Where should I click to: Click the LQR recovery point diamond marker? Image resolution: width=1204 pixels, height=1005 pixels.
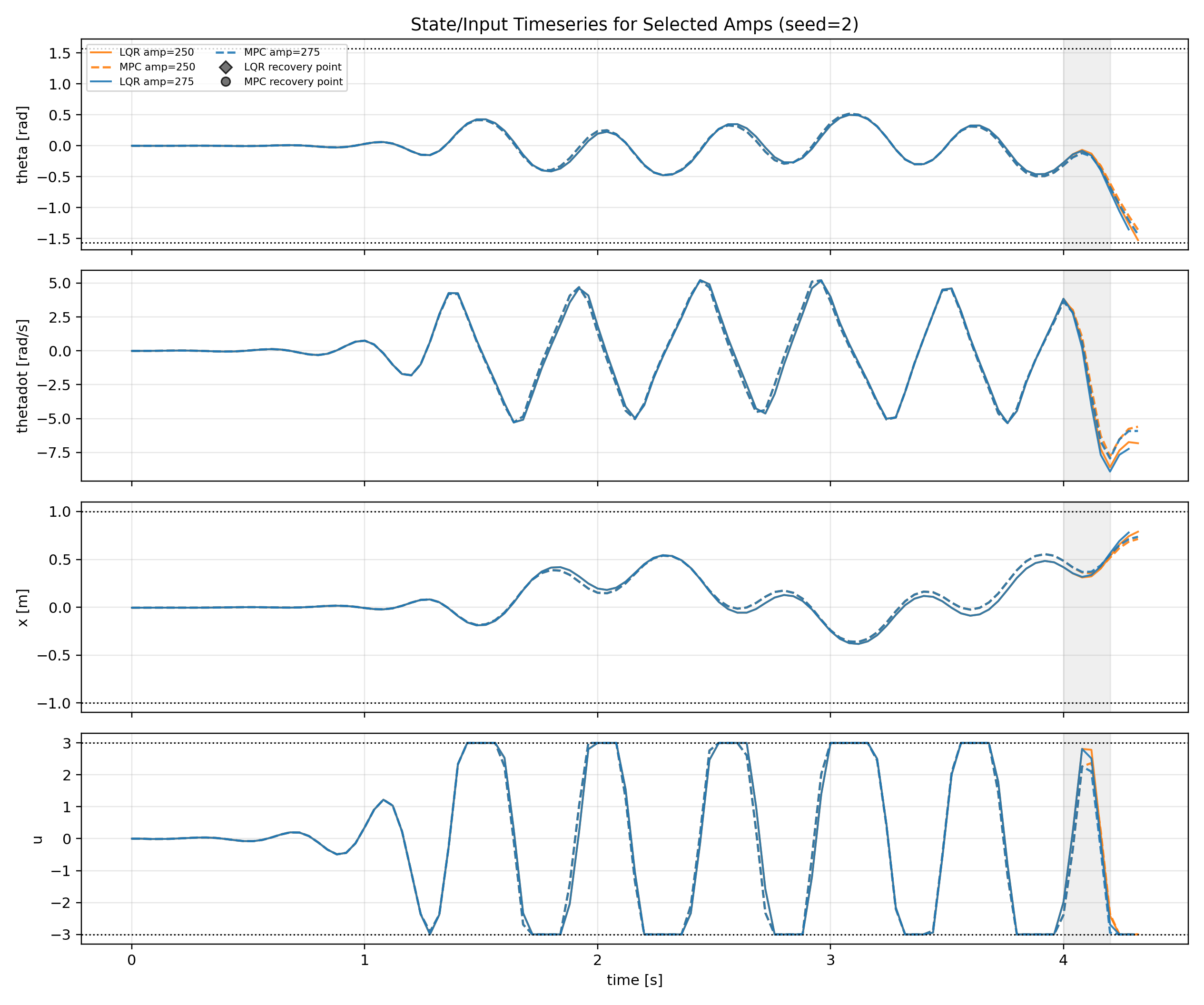click(226, 67)
